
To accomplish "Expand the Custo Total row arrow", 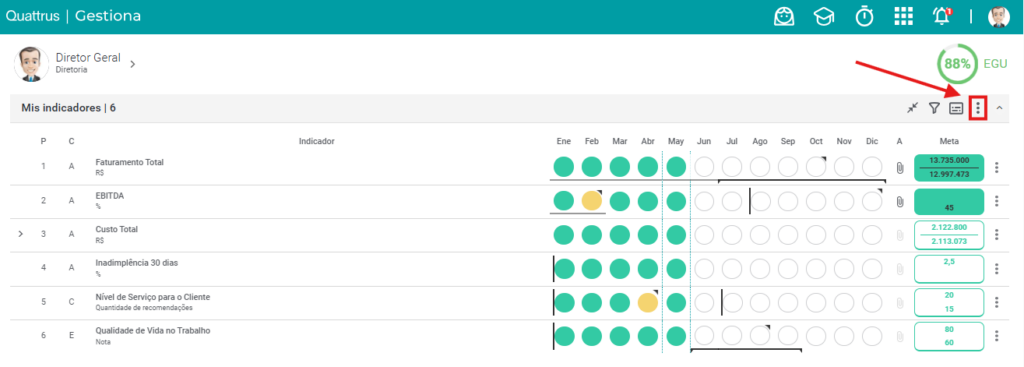I will click(20, 233).
